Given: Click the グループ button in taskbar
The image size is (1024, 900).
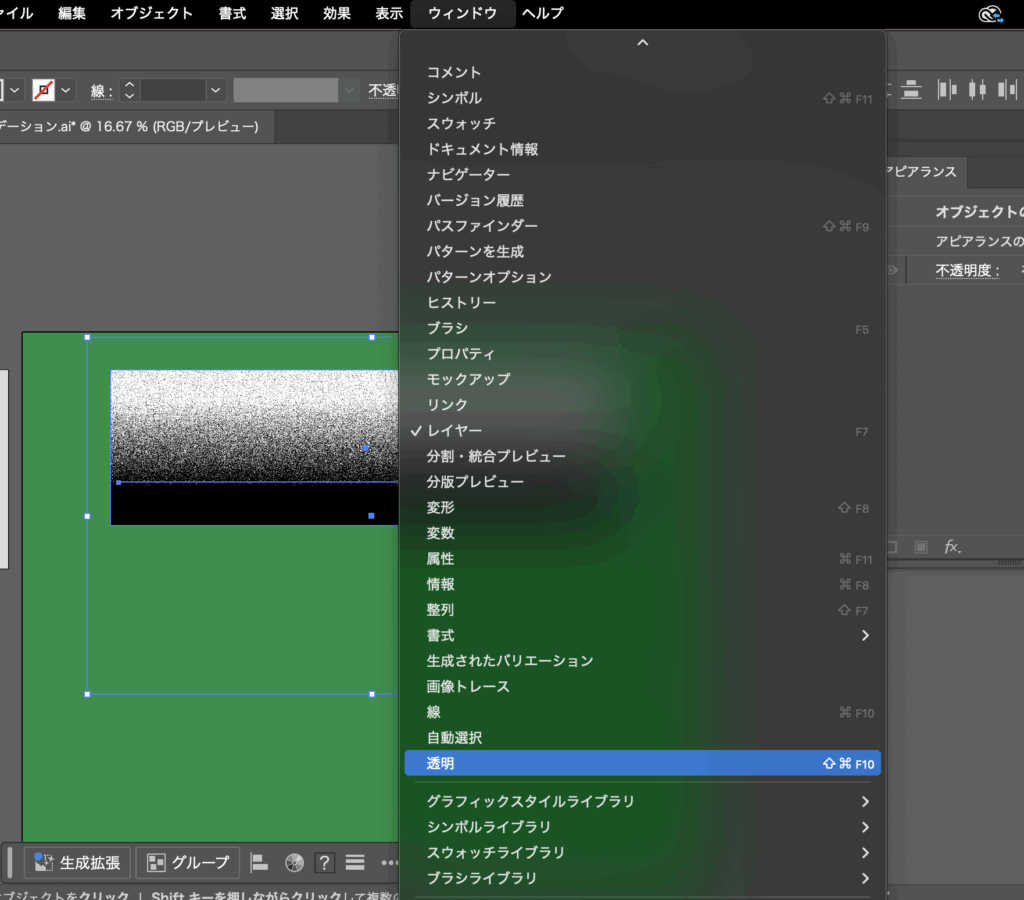Looking at the screenshot, I should pos(188,862).
